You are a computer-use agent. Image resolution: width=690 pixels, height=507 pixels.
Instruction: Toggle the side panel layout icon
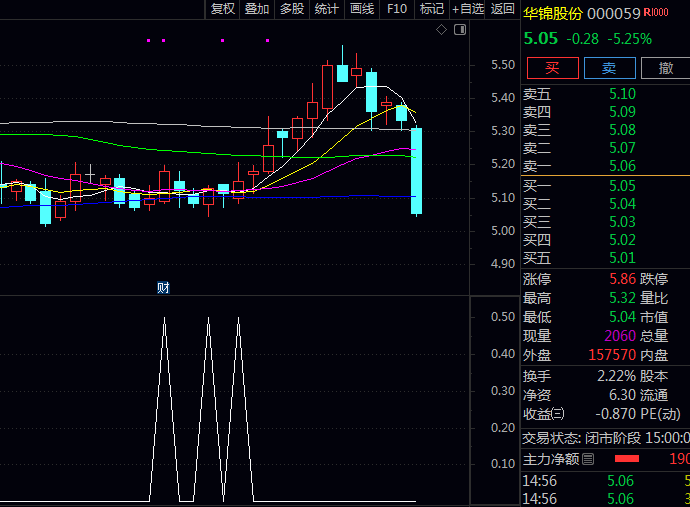[x=460, y=29]
